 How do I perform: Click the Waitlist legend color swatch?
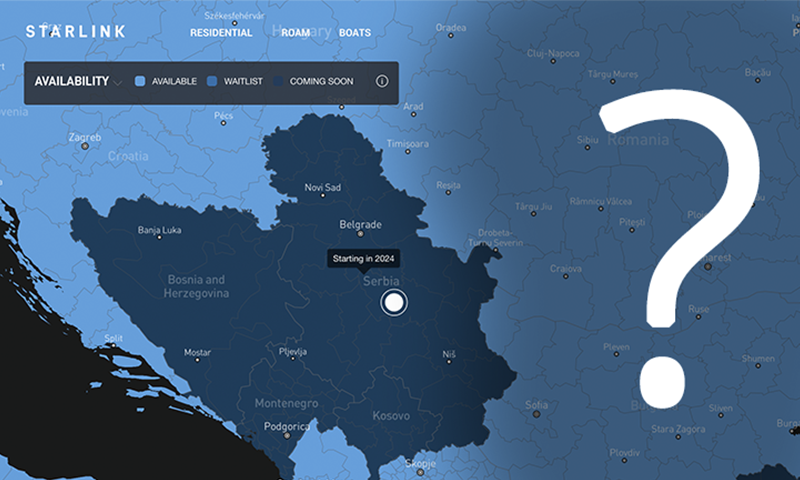212,81
